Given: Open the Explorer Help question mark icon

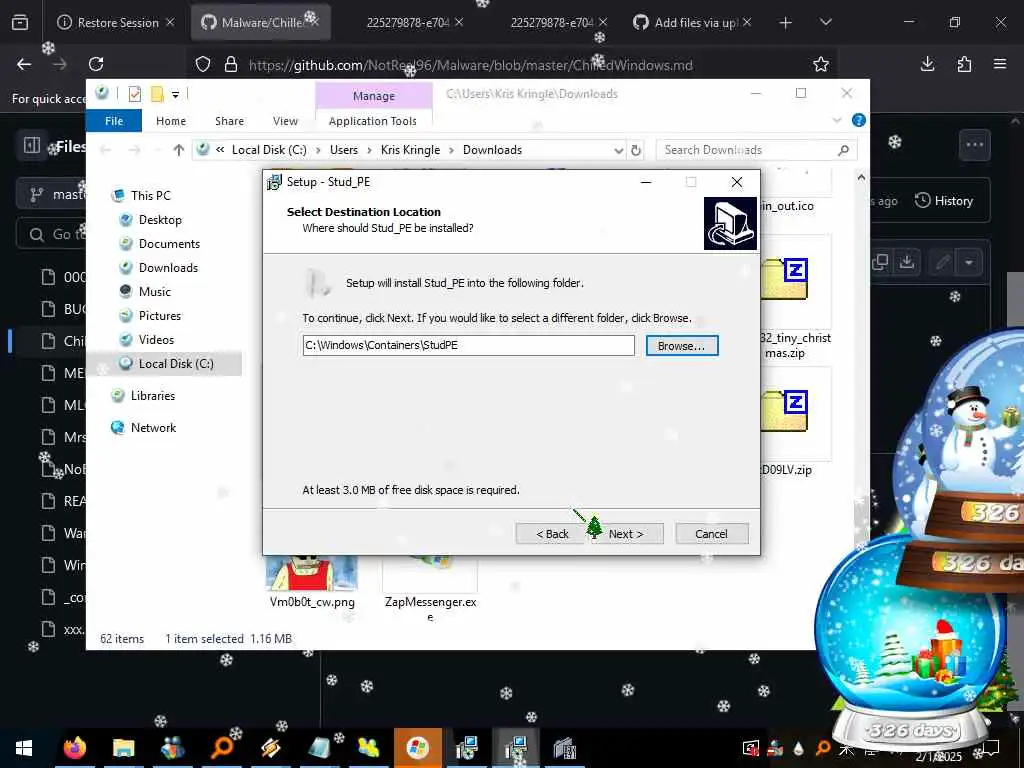Looking at the screenshot, I should coord(858,120).
